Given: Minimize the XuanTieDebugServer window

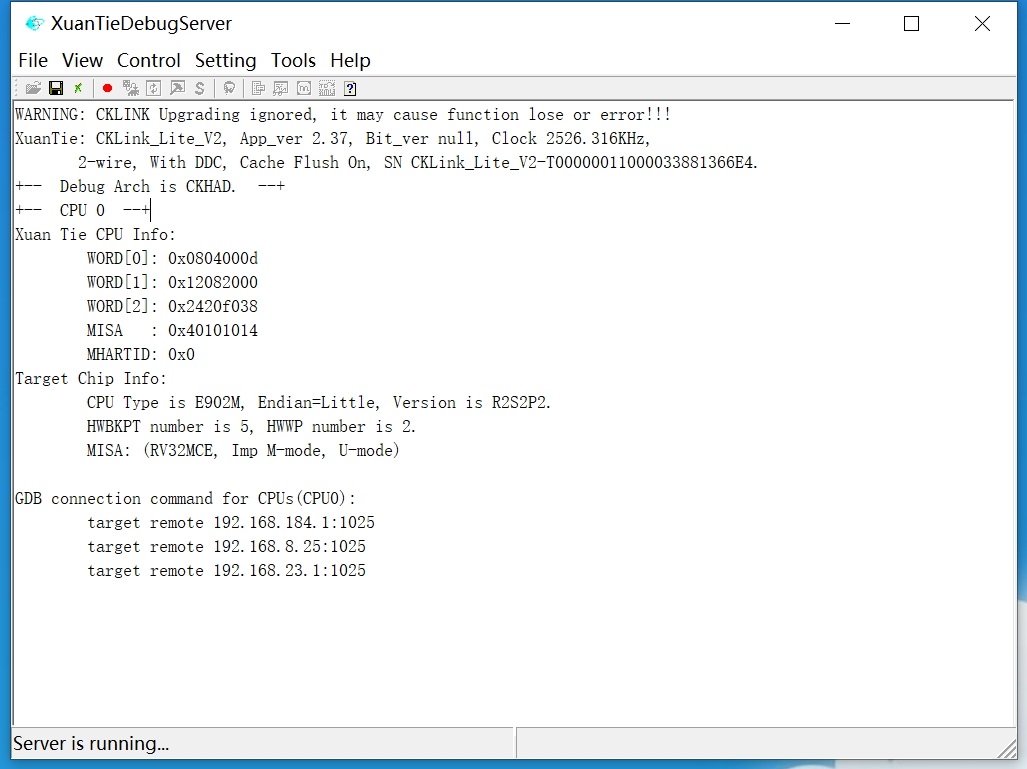Looking at the screenshot, I should pyautogui.click(x=842, y=24).
